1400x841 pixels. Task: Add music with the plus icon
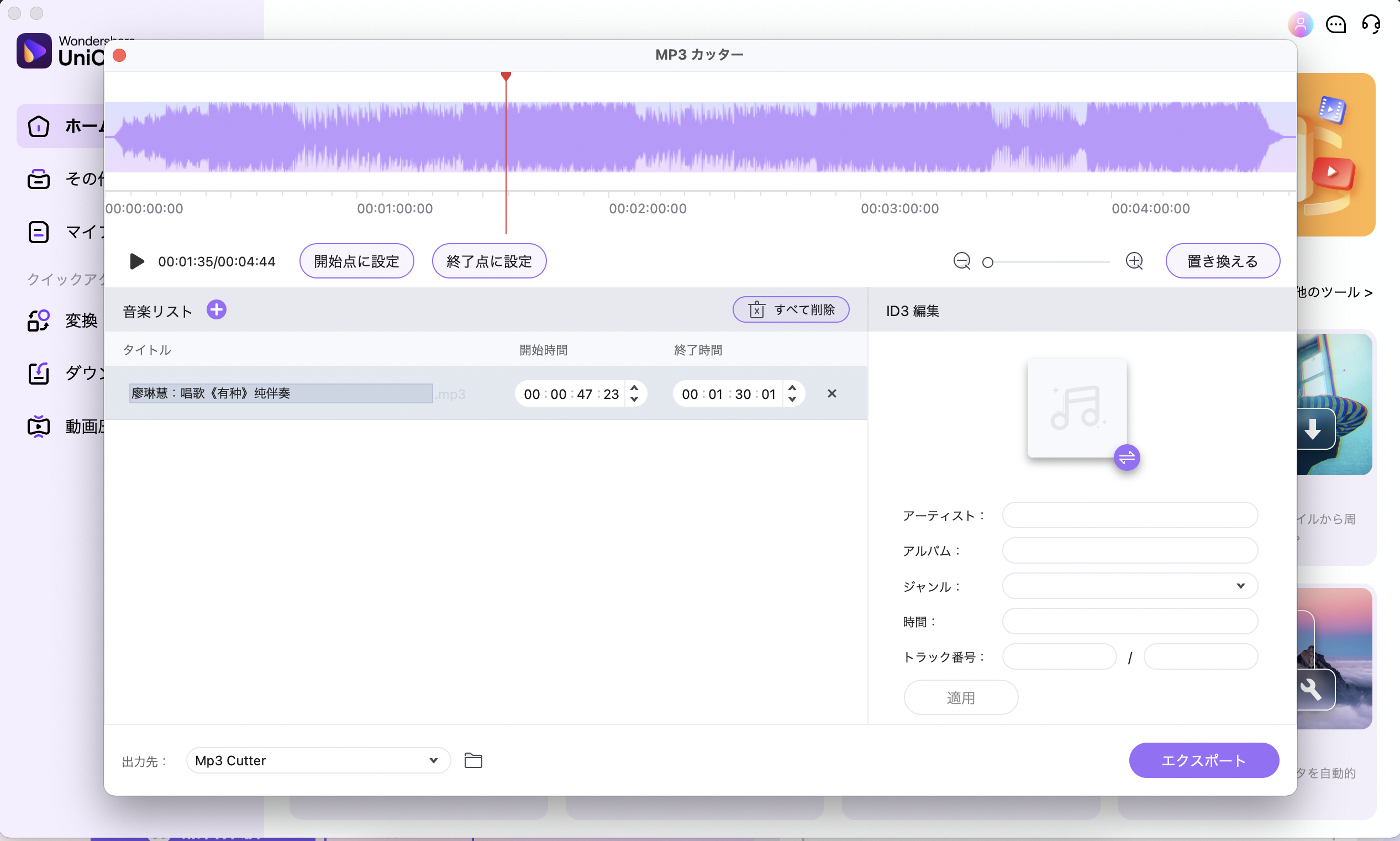[217, 310]
